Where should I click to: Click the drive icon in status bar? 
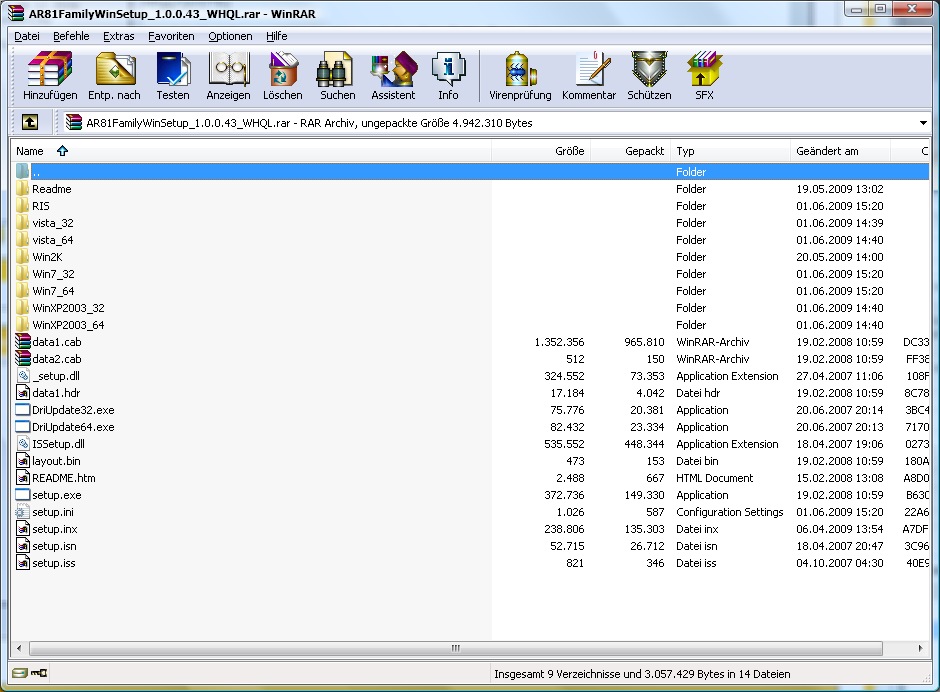click(20, 673)
